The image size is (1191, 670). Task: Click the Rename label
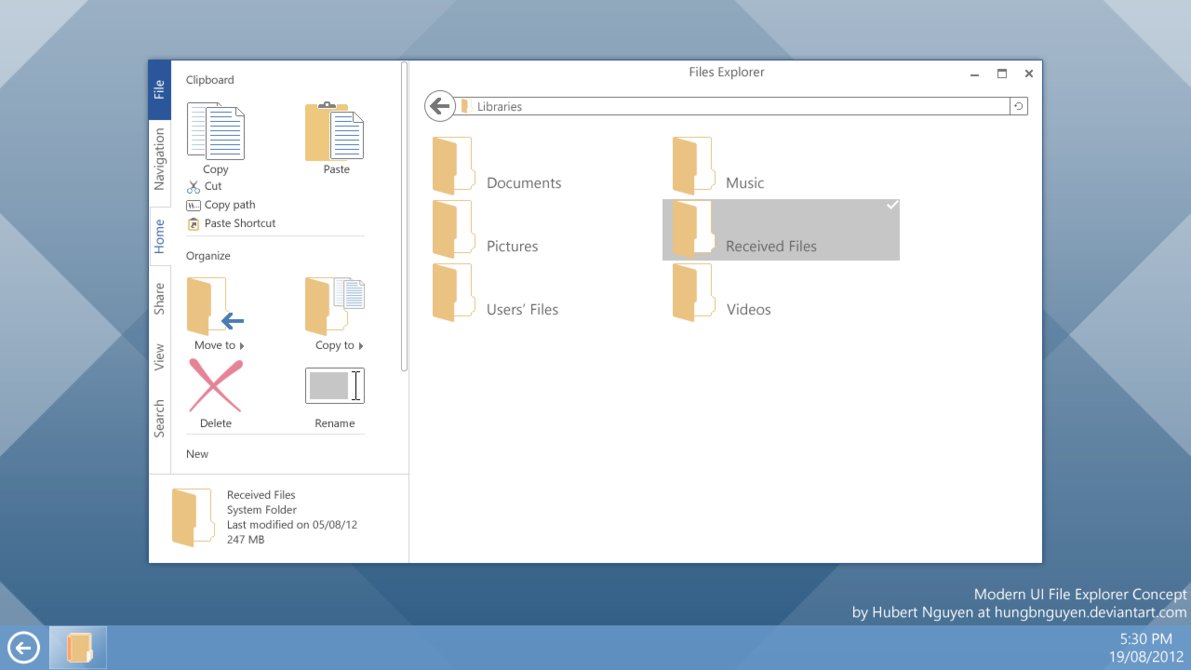(334, 423)
